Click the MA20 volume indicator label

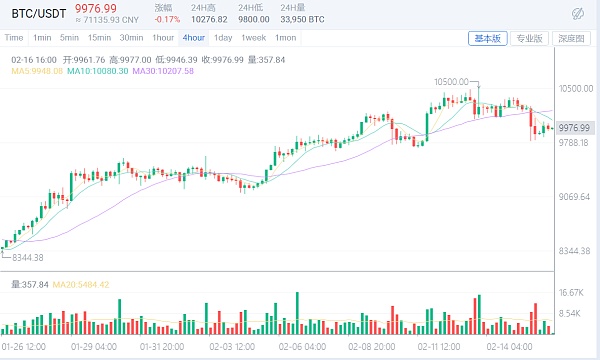[x=81, y=285]
